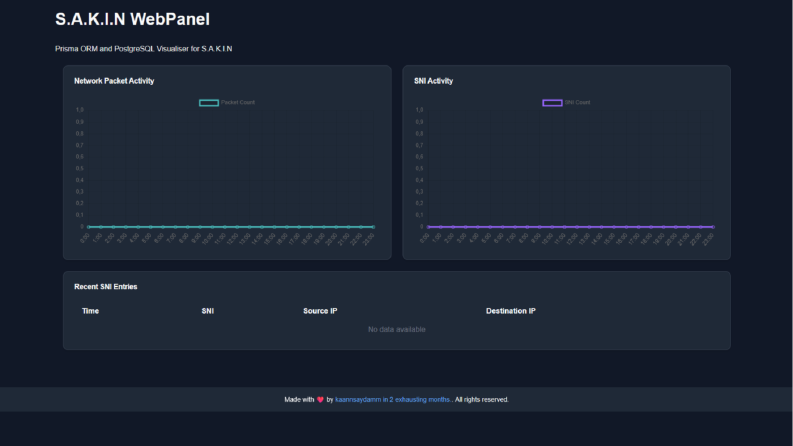The image size is (793, 446).
Task: Toggle the Packet Count legend item
Action: (227, 103)
